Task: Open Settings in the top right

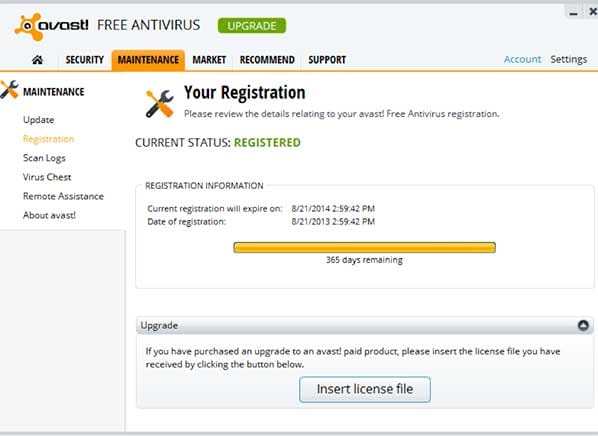Action: [x=568, y=59]
